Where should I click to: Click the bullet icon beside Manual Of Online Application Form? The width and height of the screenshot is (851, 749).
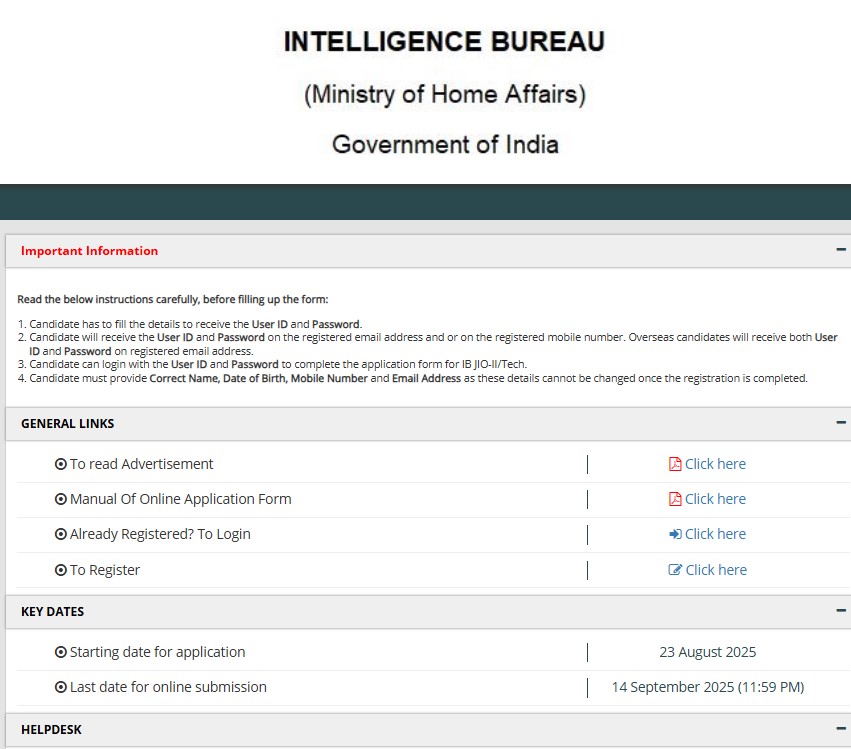pyautogui.click(x=61, y=499)
